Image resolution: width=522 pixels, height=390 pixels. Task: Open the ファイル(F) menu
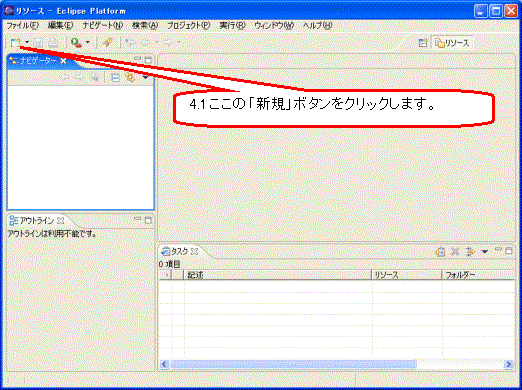22,25
